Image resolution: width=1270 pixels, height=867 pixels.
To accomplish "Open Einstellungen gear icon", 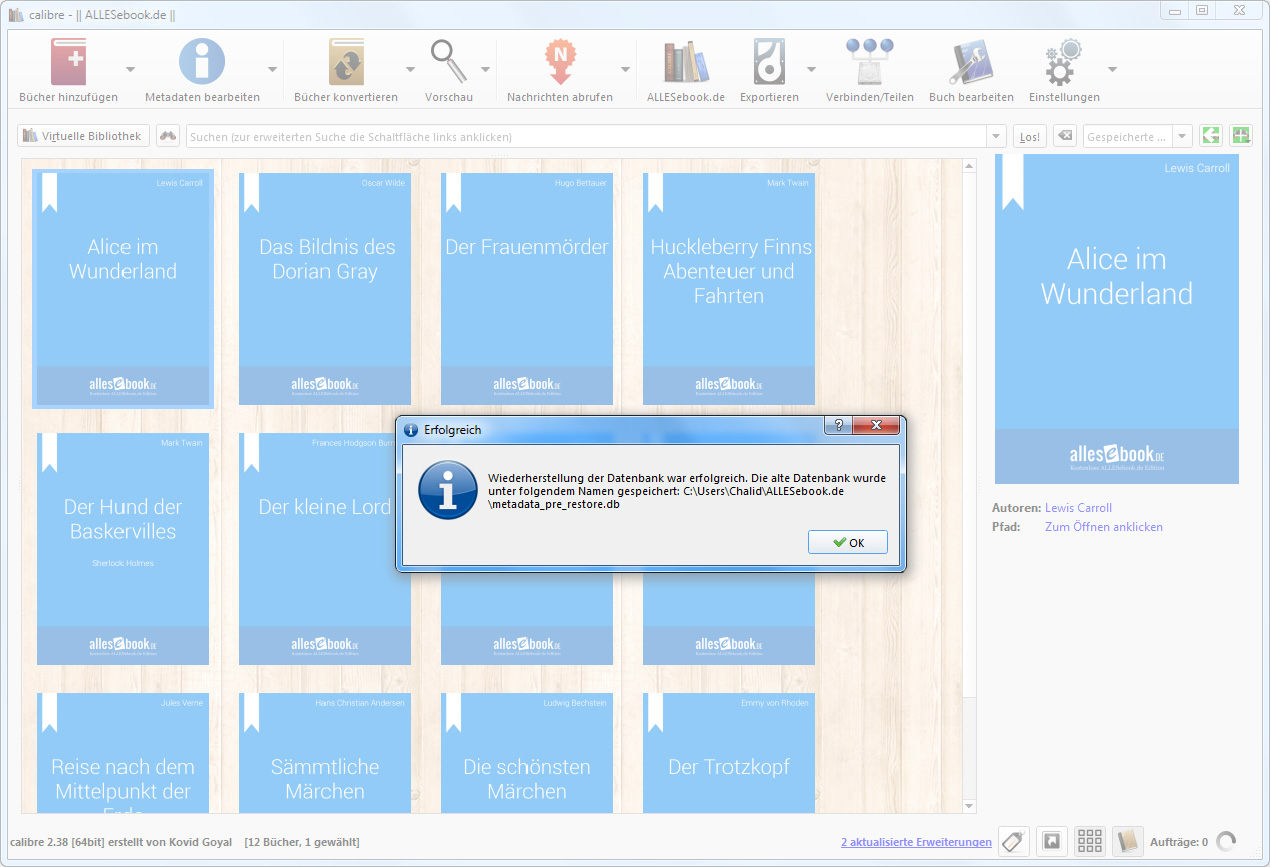I will (1064, 62).
